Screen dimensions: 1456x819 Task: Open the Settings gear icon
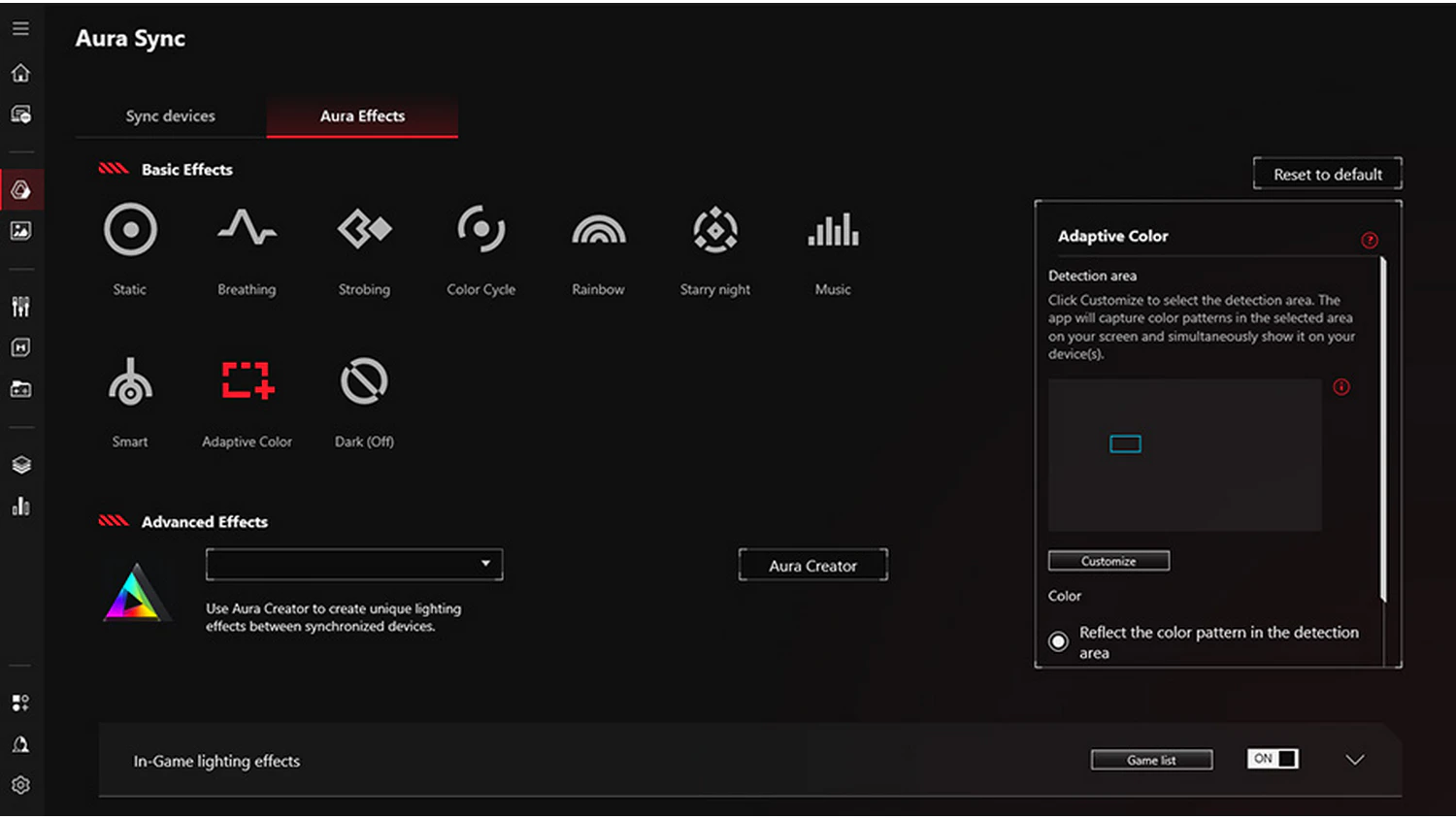coord(20,785)
